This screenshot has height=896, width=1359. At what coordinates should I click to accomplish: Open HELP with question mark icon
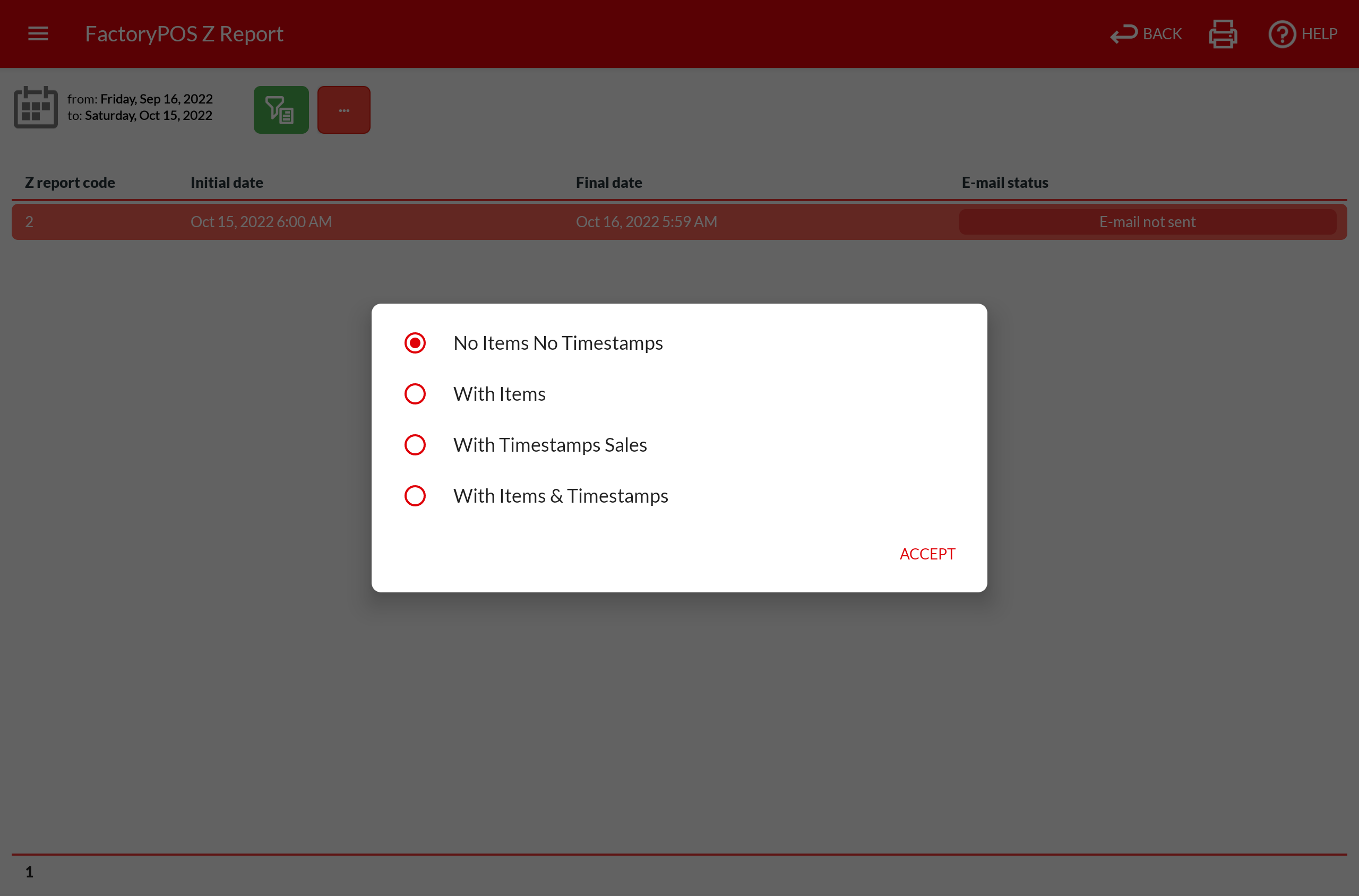1302,35
